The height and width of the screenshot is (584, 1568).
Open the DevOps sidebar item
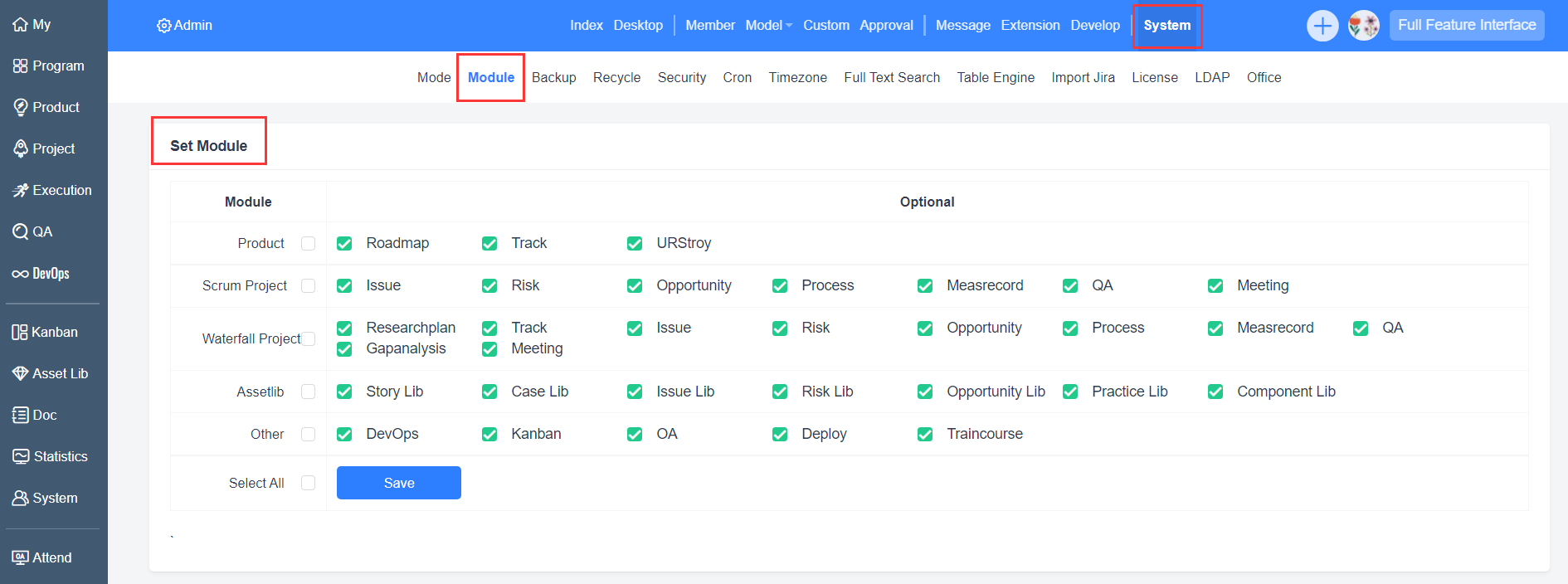pyautogui.click(x=41, y=274)
